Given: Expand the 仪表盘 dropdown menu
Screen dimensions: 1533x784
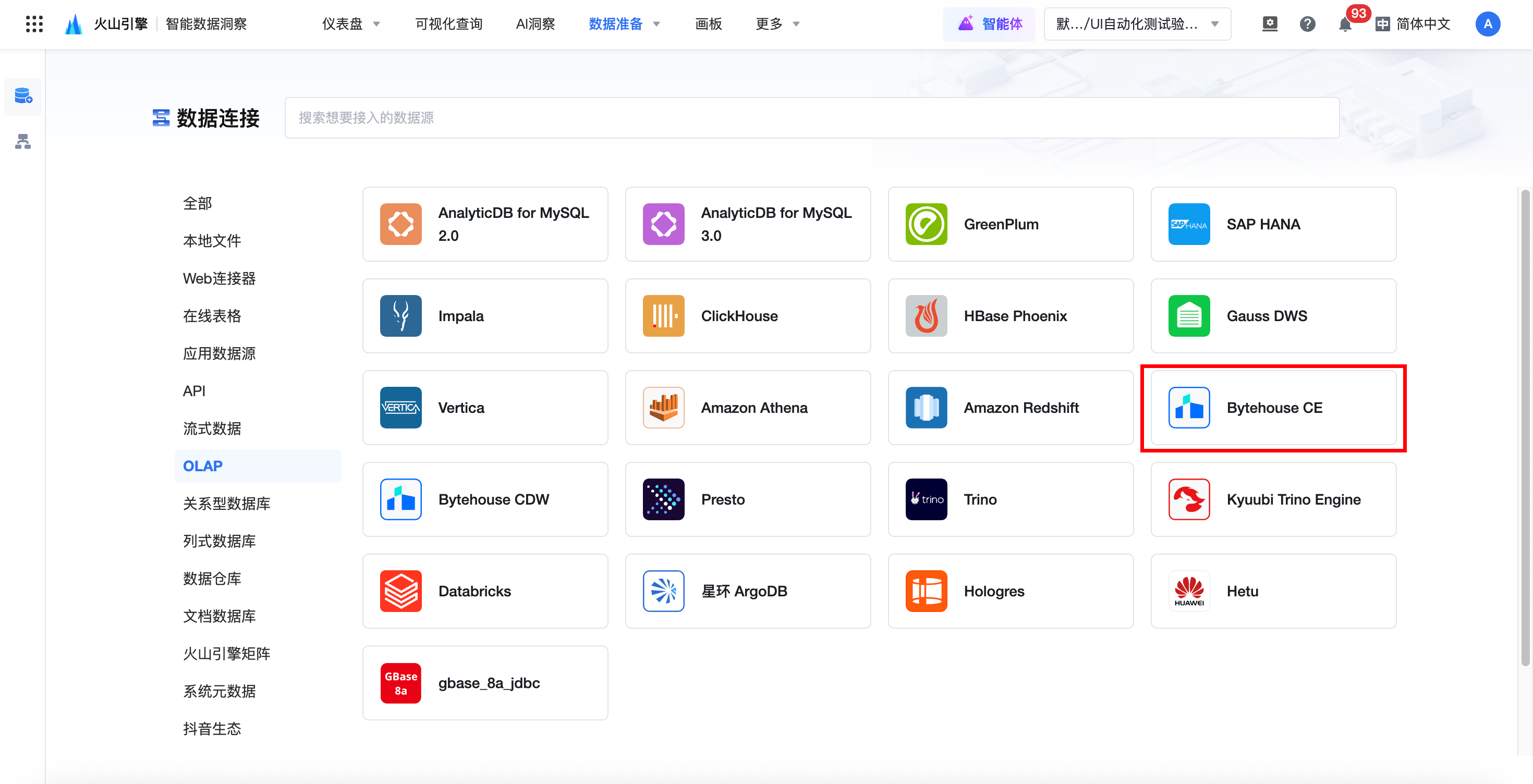Looking at the screenshot, I should pos(351,24).
